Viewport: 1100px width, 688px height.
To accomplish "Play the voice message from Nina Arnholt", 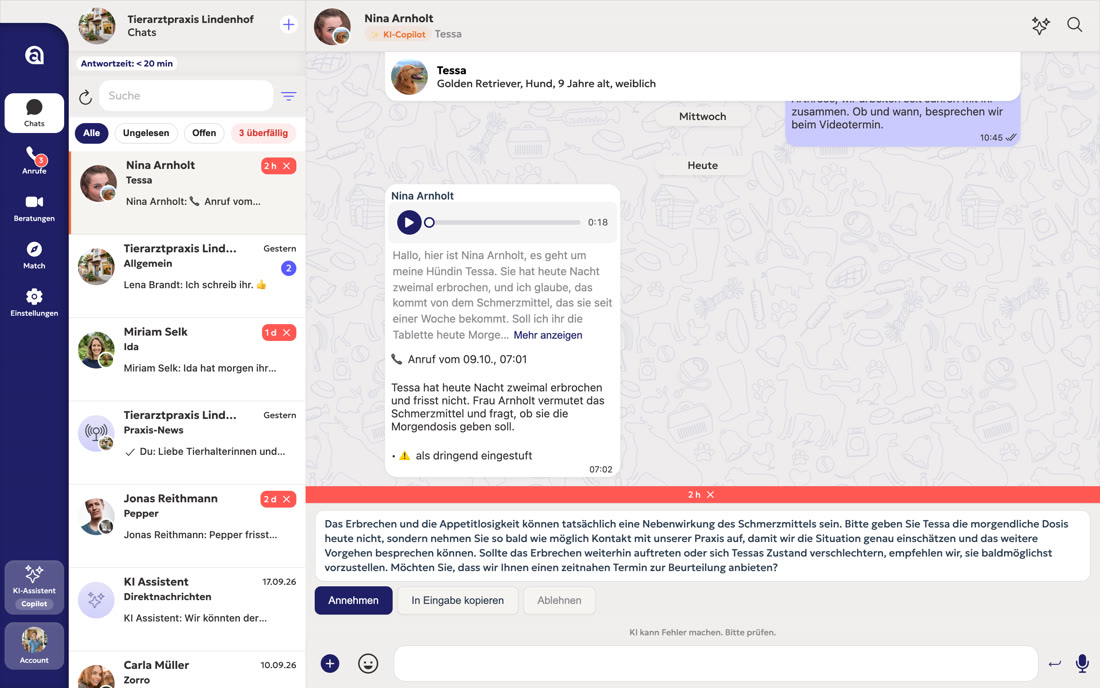I will coord(409,222).
